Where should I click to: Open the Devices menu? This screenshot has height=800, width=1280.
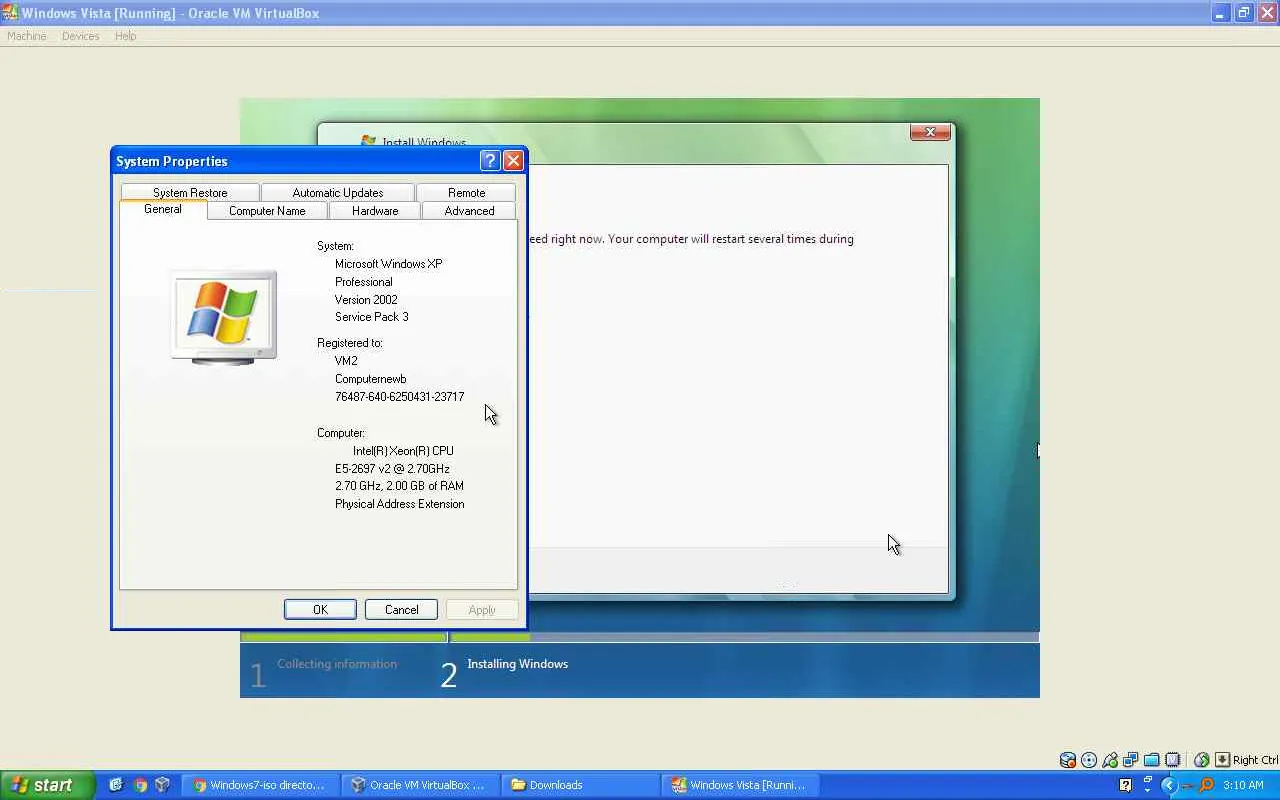coord(80,36)
